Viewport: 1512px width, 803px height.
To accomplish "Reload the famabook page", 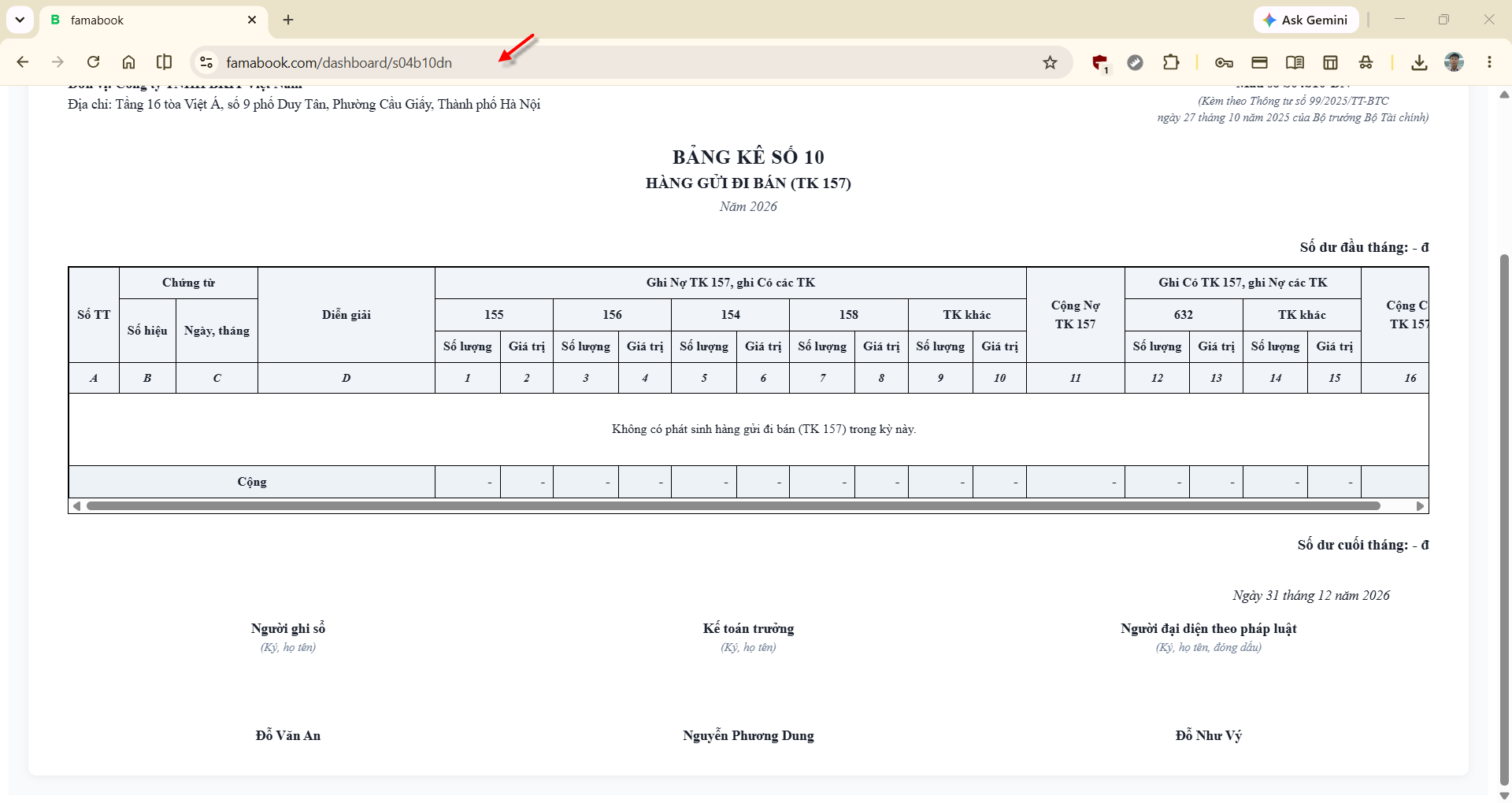I will [93, 62].
